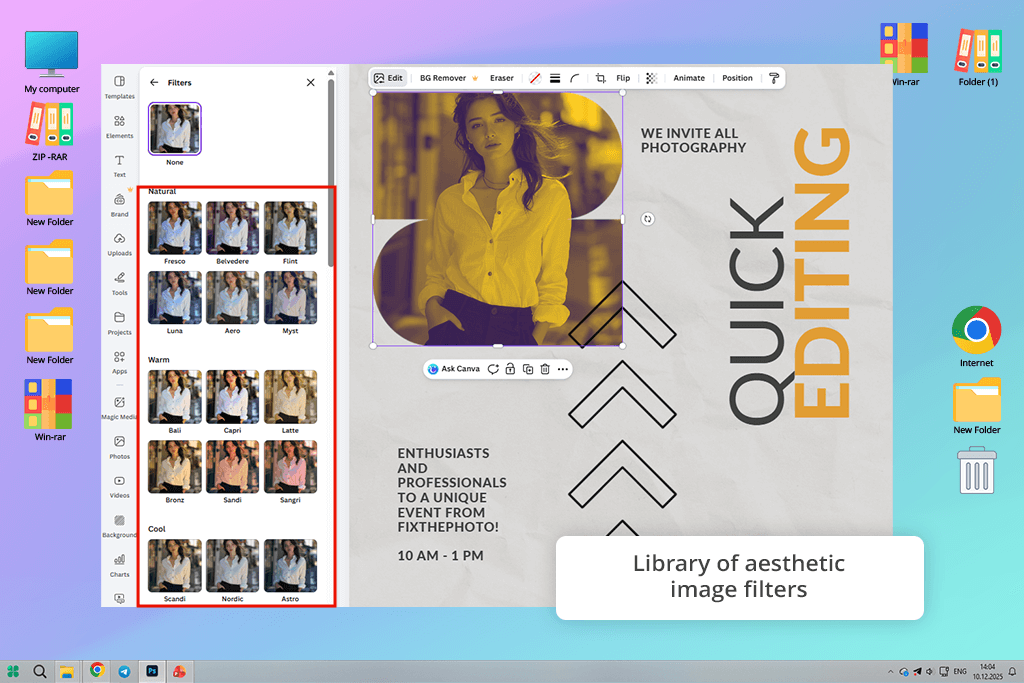Click the copy style paint roller icon
Screen dimensions: 1024x683
click(x=774, y=78)
